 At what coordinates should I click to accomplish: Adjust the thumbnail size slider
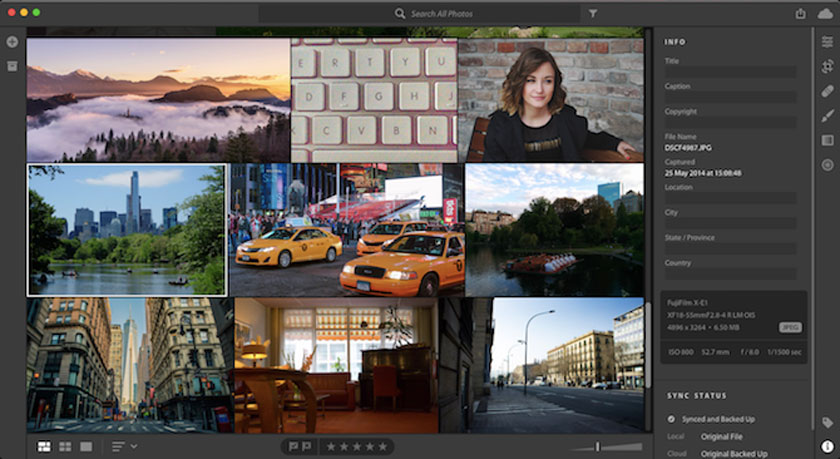[598, 446]
